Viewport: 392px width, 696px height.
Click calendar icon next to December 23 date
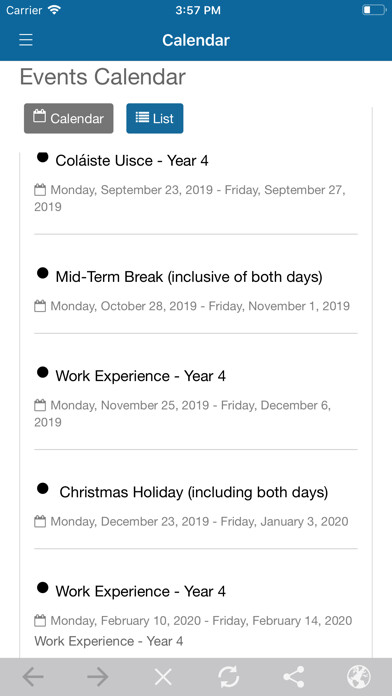[40, 521]
